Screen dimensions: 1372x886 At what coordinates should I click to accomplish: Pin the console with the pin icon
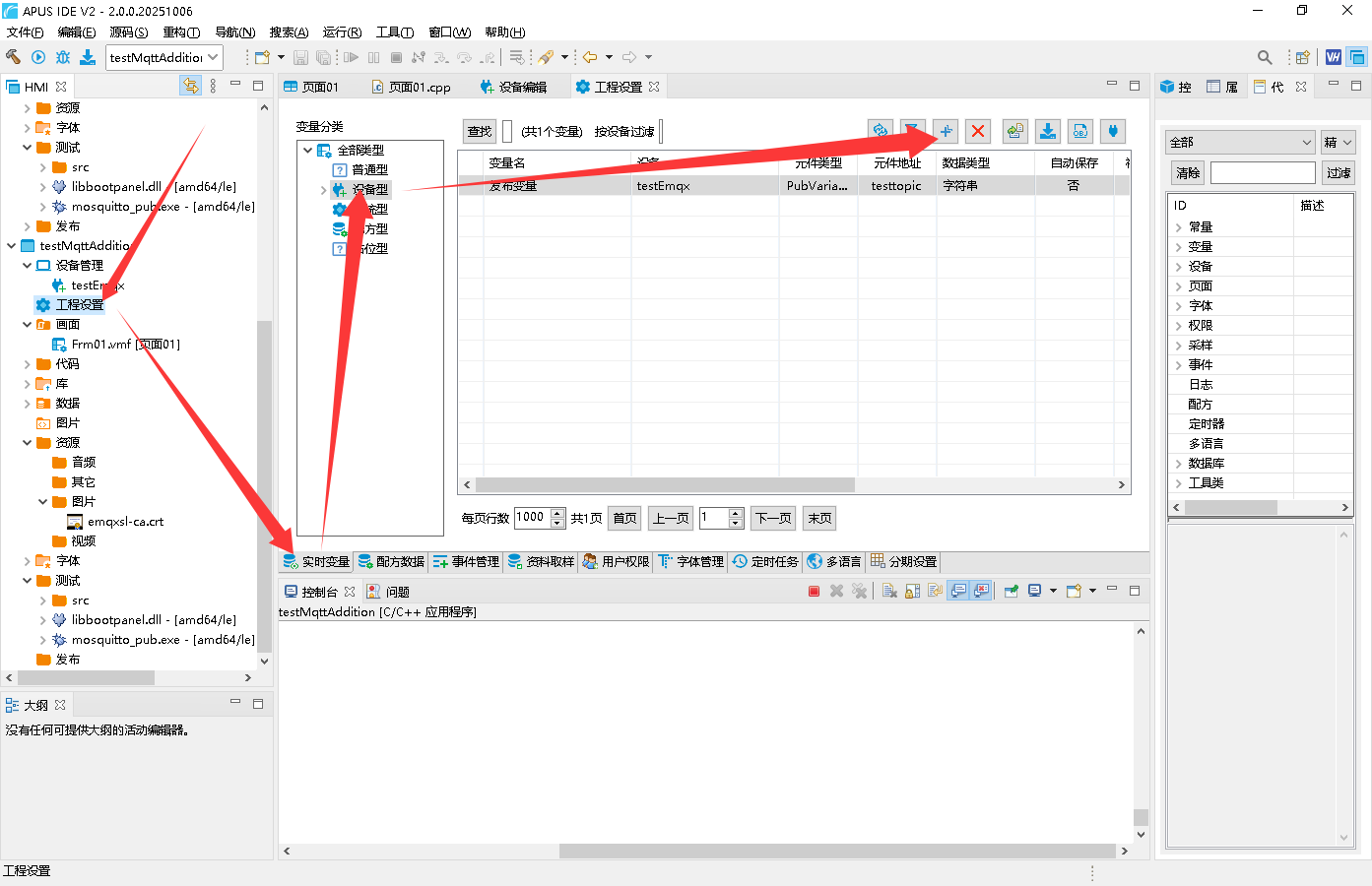coord(1011,591)
